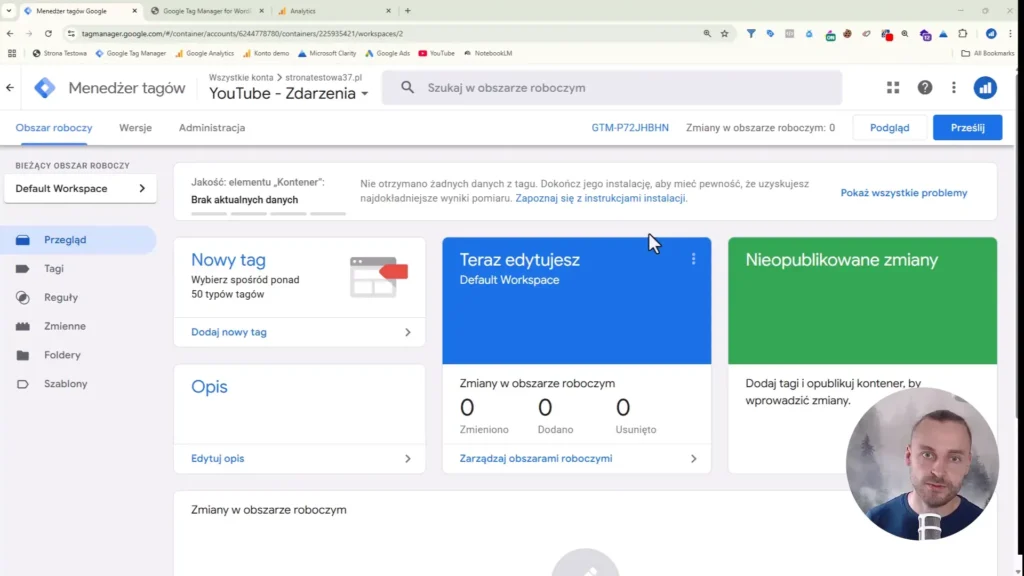
Task: Open Przegląd in the sidebar
Action: click(78, 240)
